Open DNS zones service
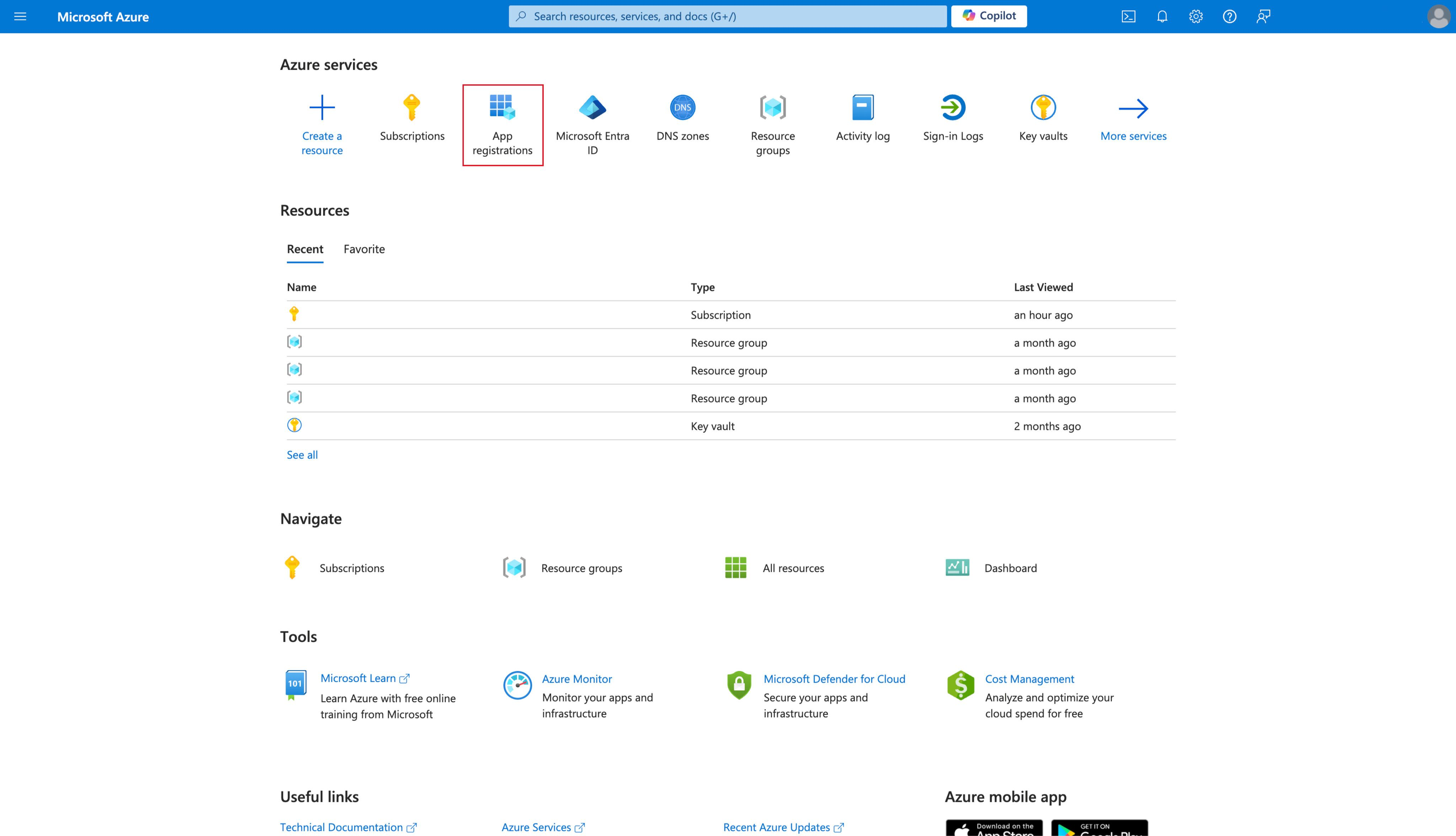1456x836 pixels. pos(682,118)
